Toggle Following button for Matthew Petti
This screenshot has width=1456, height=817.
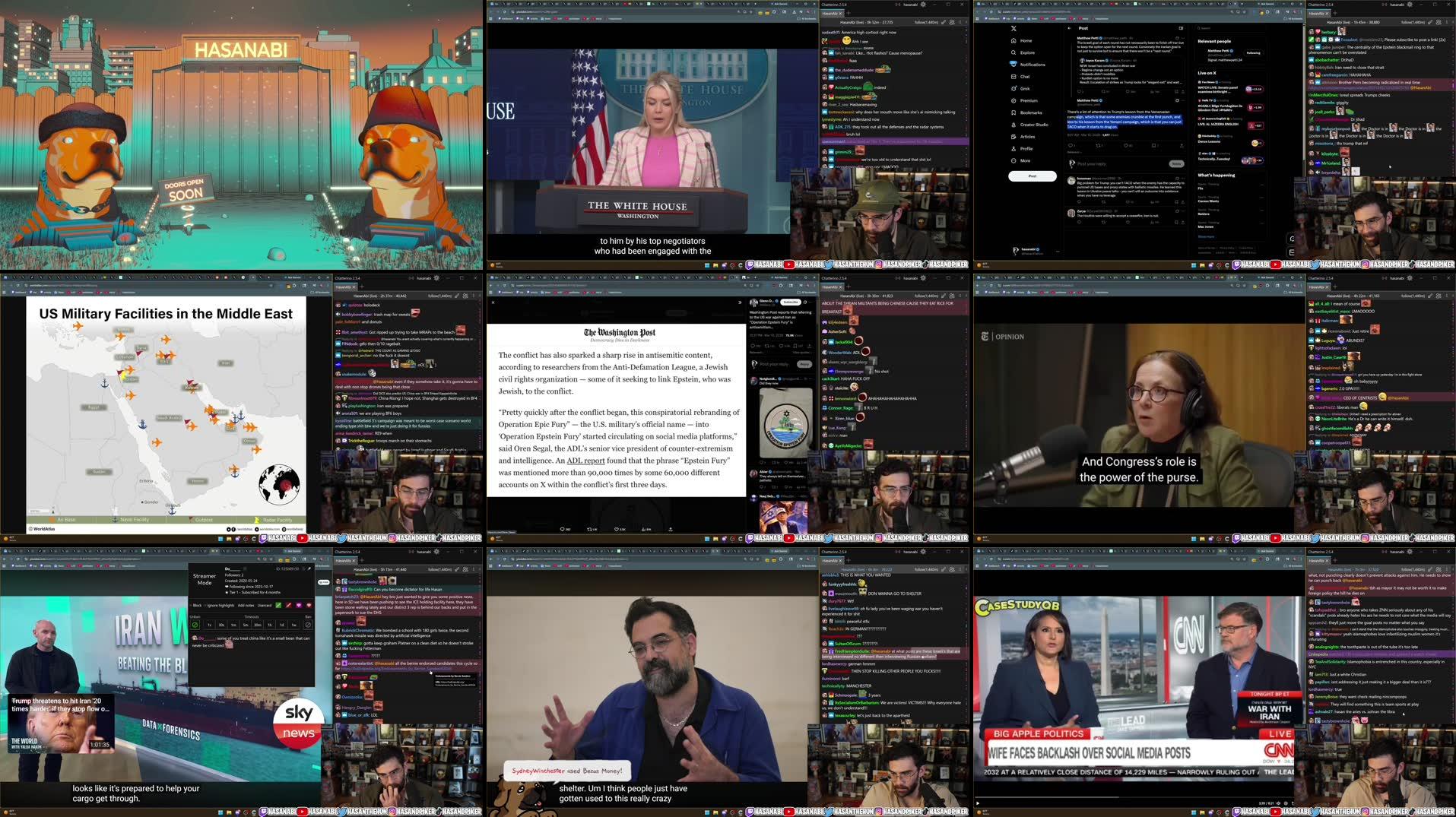[x=1253, y=53]
